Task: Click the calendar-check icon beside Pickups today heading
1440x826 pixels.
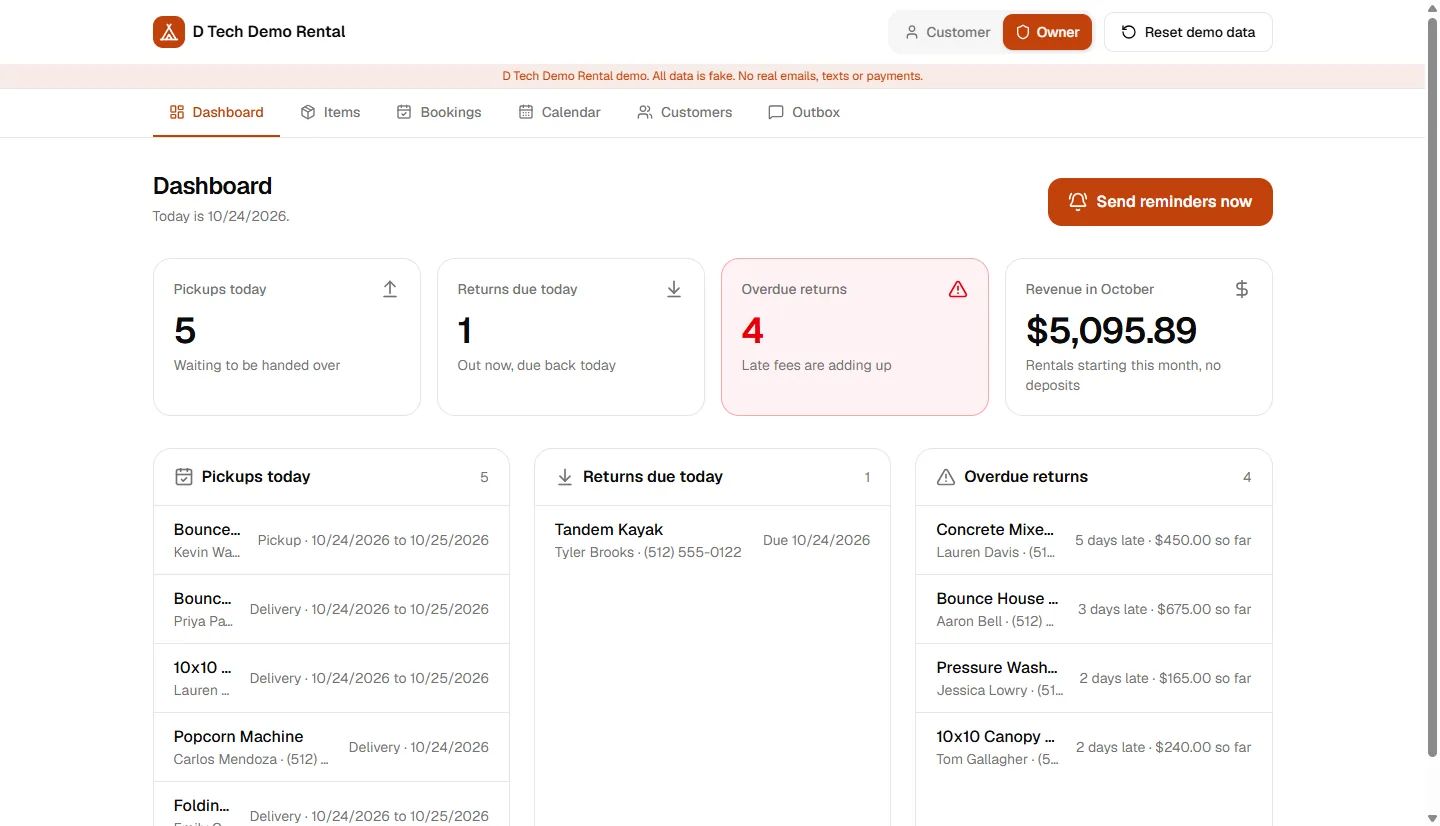Action: 184,477
